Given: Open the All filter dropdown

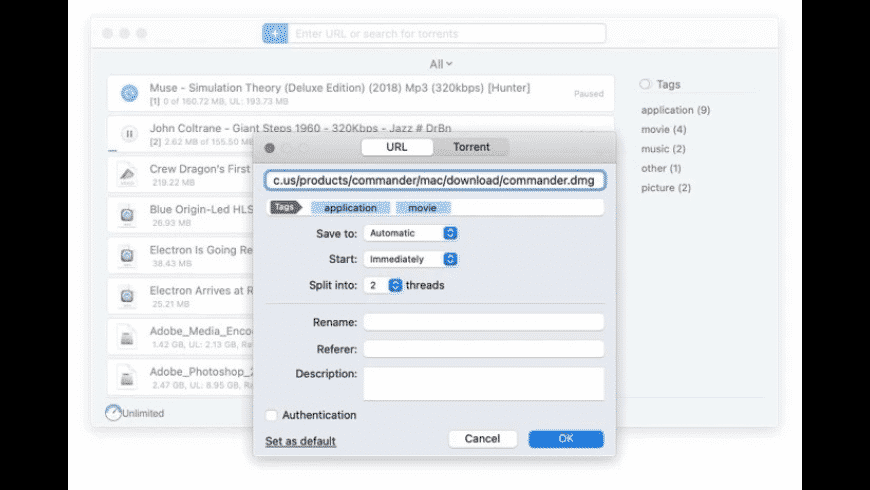Looking at the screenshot, I should click(441, 64).
